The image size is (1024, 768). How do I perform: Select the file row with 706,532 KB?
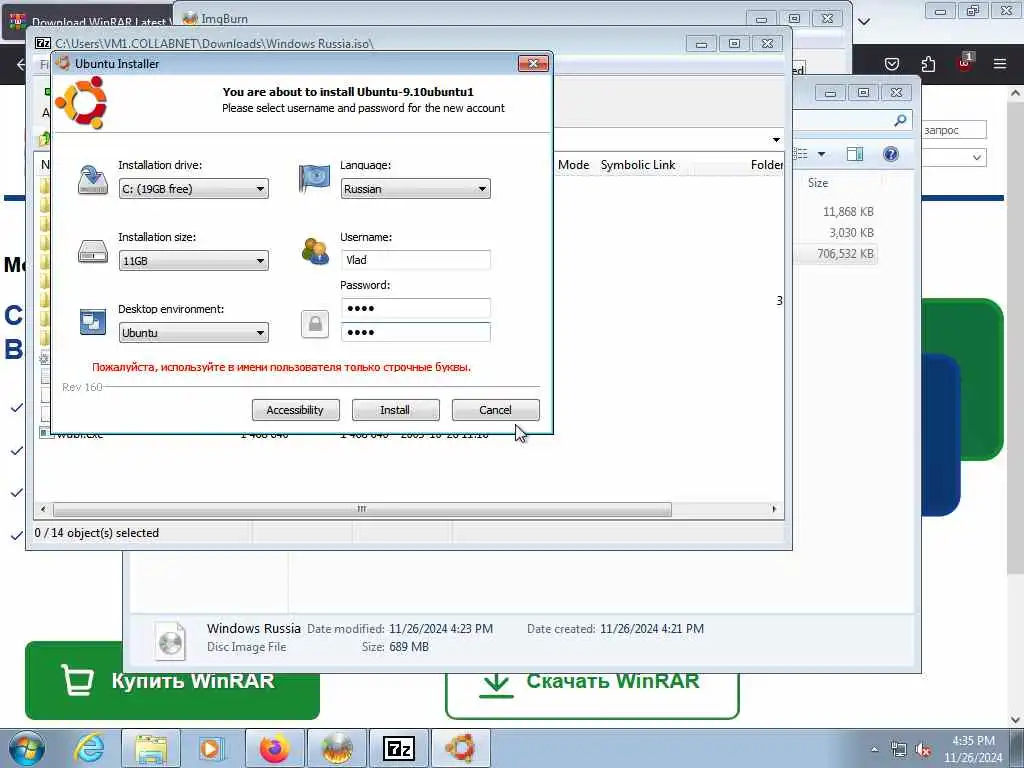click(x=836, y=253)
